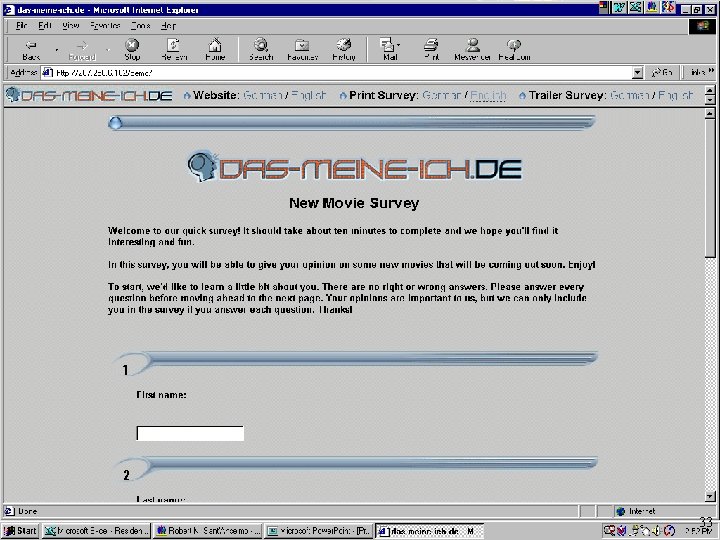Screen dimensions: 720x540
Task: Open the Edit menu
Action: point(45,26)
